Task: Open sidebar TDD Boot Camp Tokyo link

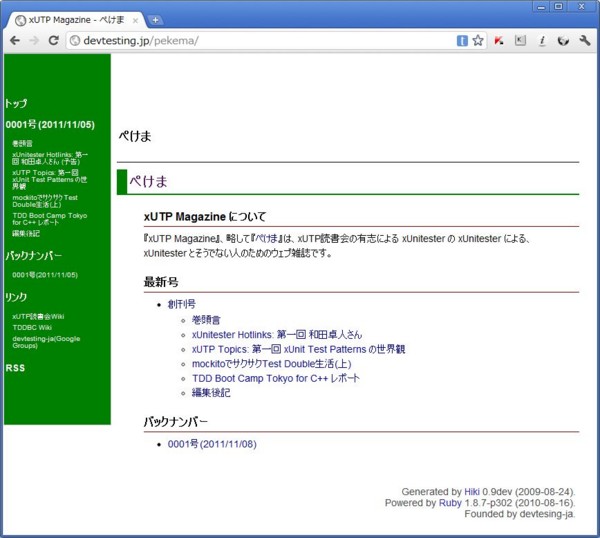Action: pyautogui.click(x=49, y=219)
